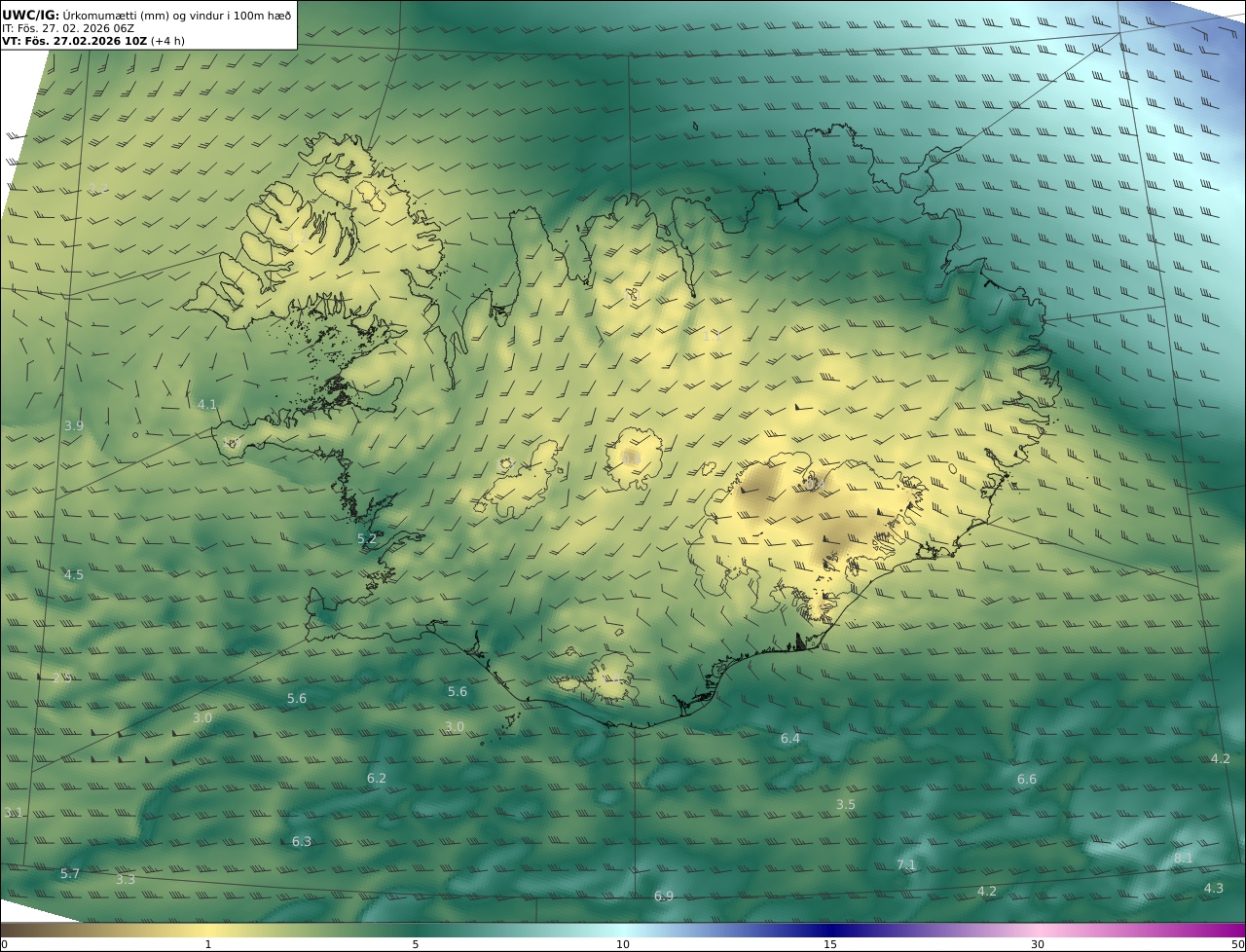
Task: Click the 3.1 value label on map
Action: [x=13, y=812]
